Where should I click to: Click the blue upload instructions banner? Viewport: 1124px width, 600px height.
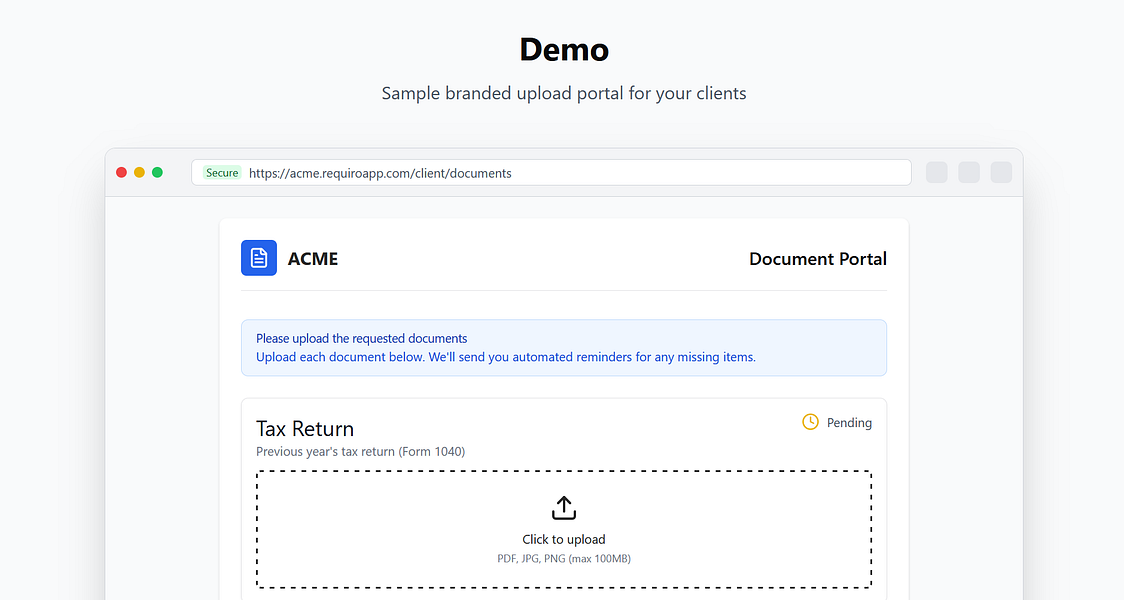(x=564, y=348)
